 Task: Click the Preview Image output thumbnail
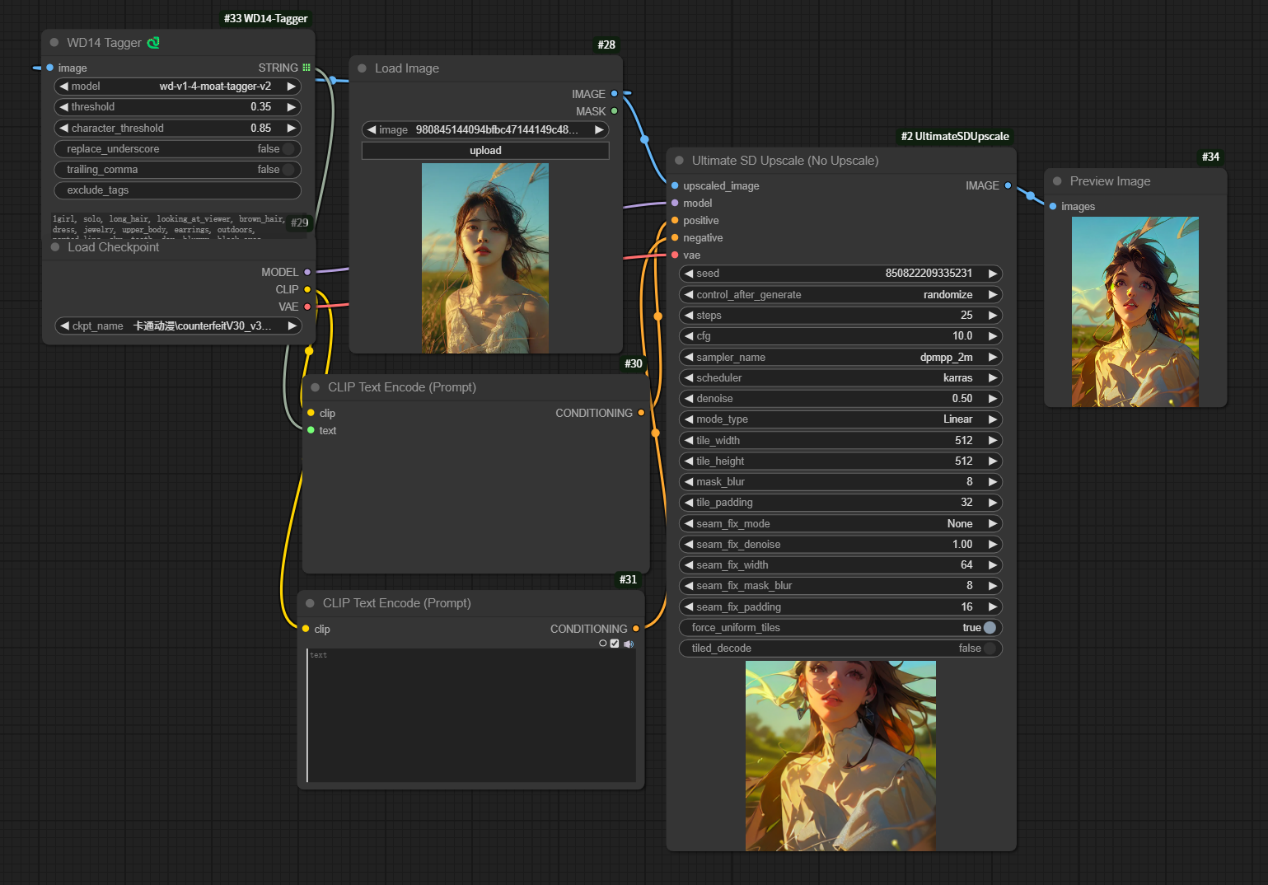[1135, 312]
